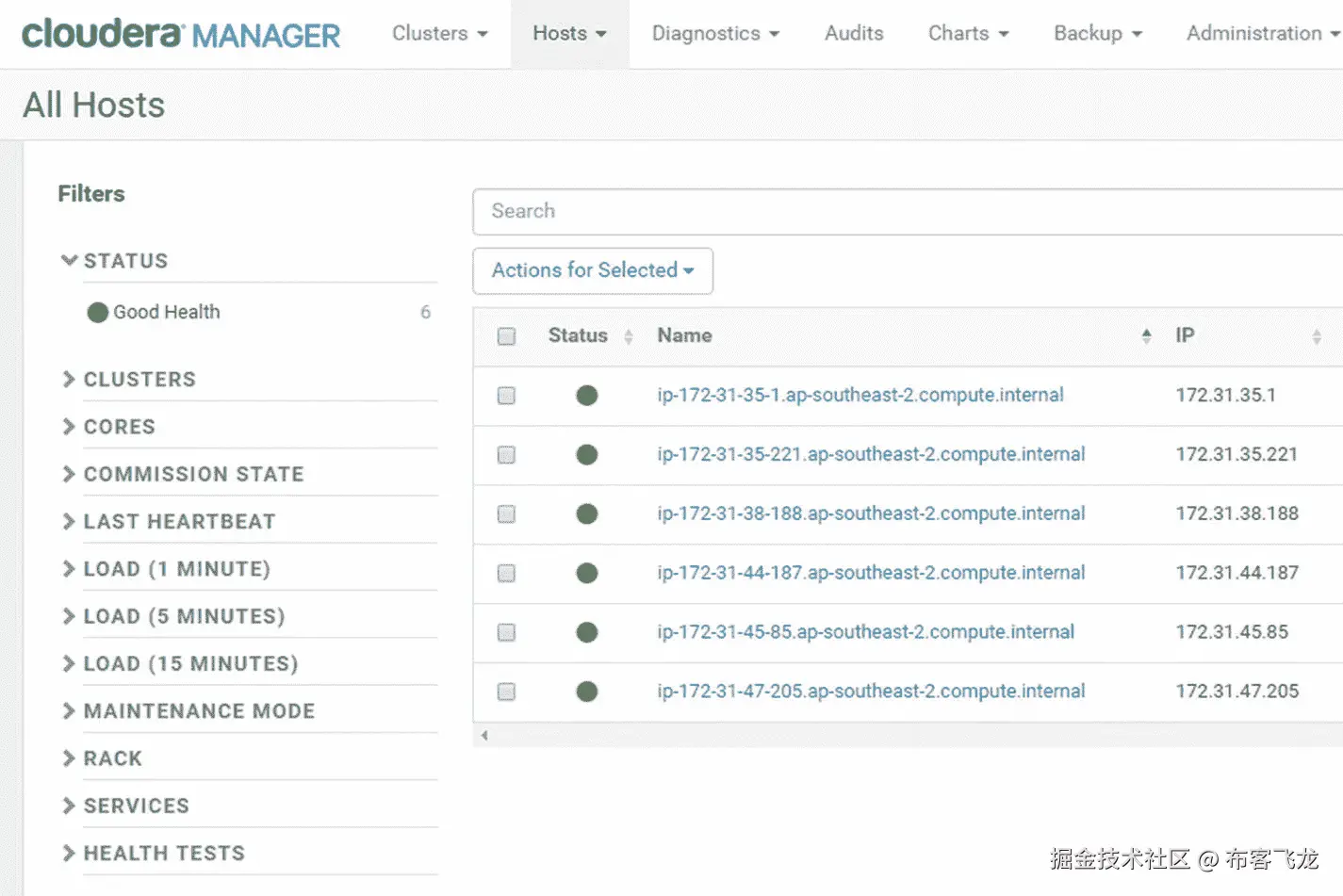The height and width of the screenshot is (896, 1343).
Task: Check the box for ip-172-31-38-188 host
Action: pos(506,514)
